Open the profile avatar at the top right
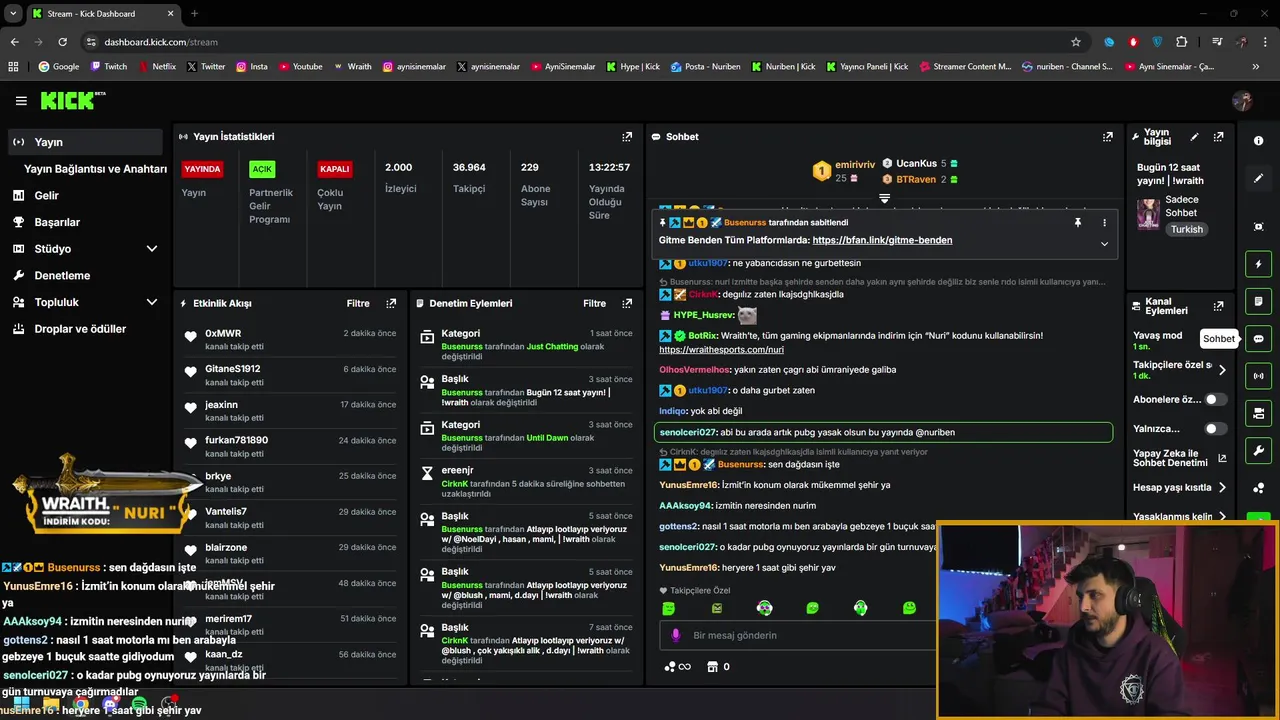Screen dimensions: 1280x720 coord(1242,101)
